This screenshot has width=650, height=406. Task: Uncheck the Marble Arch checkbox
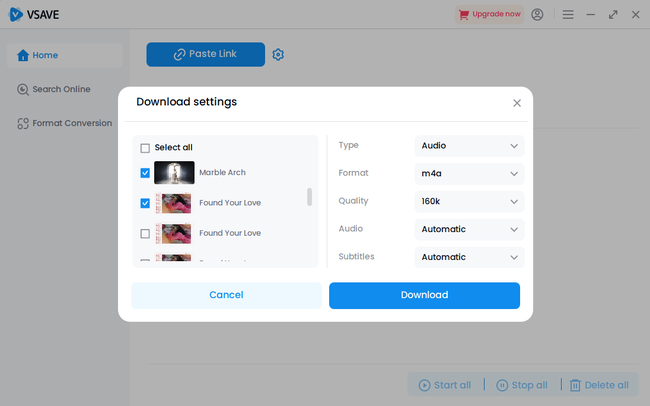145,173
